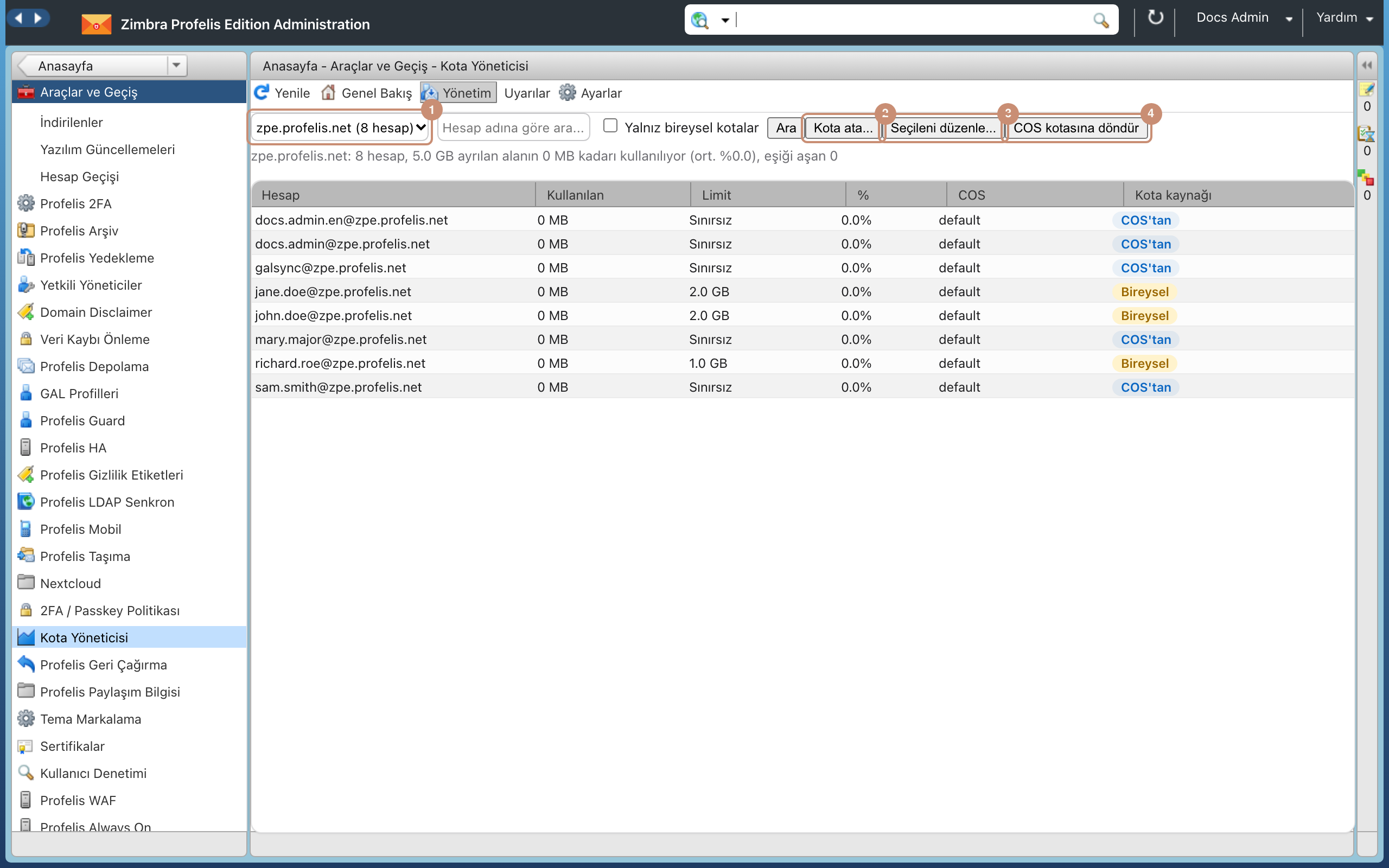1389x868 pixels.
Task: Open Yetkili Yöneticiler icon
Action: [x=26, y=285]
